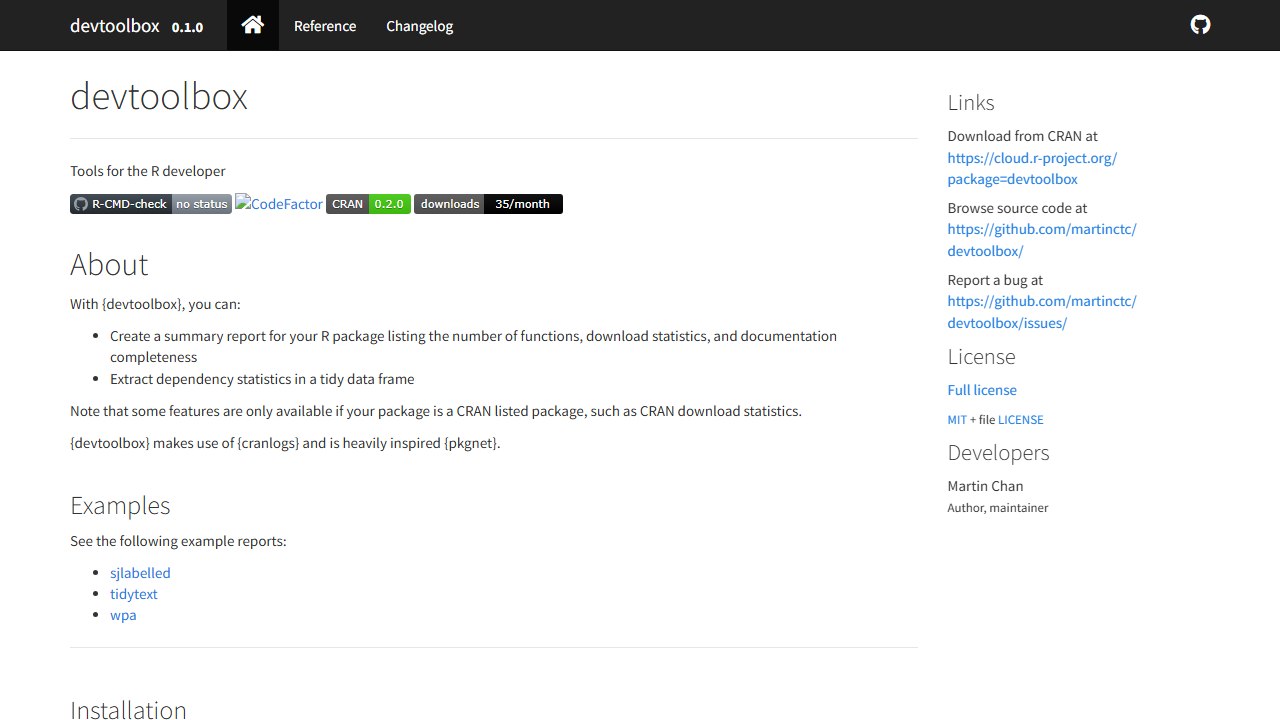View the Full license link
Image resolution: width=1280 pixels, height=720 pixels.
(x=982, y=390)
